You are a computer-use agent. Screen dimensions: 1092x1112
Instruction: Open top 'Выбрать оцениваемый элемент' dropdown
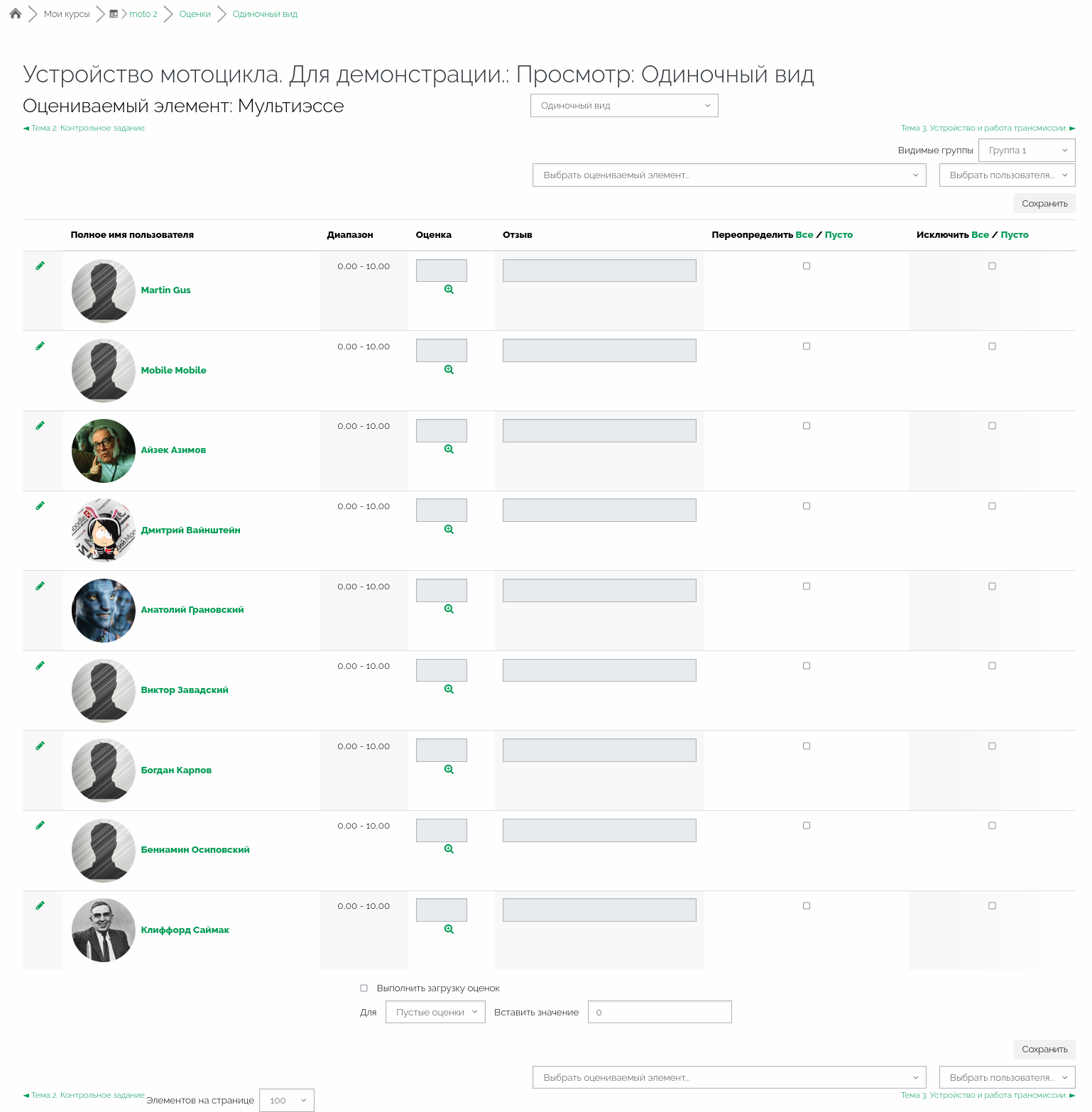point(728,175)
